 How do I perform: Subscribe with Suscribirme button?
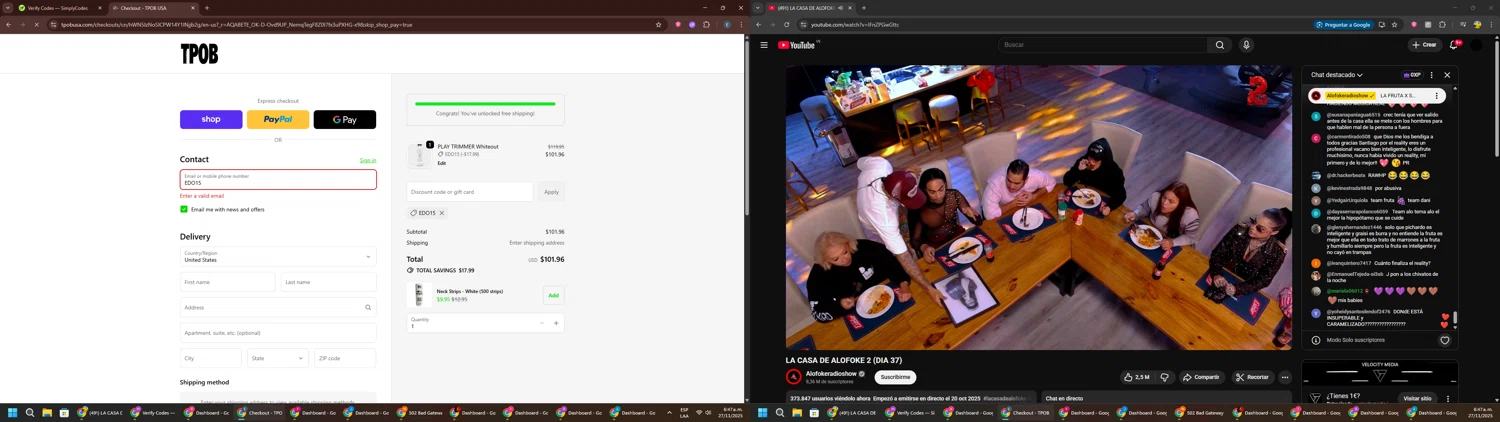[x=895, y=377]
